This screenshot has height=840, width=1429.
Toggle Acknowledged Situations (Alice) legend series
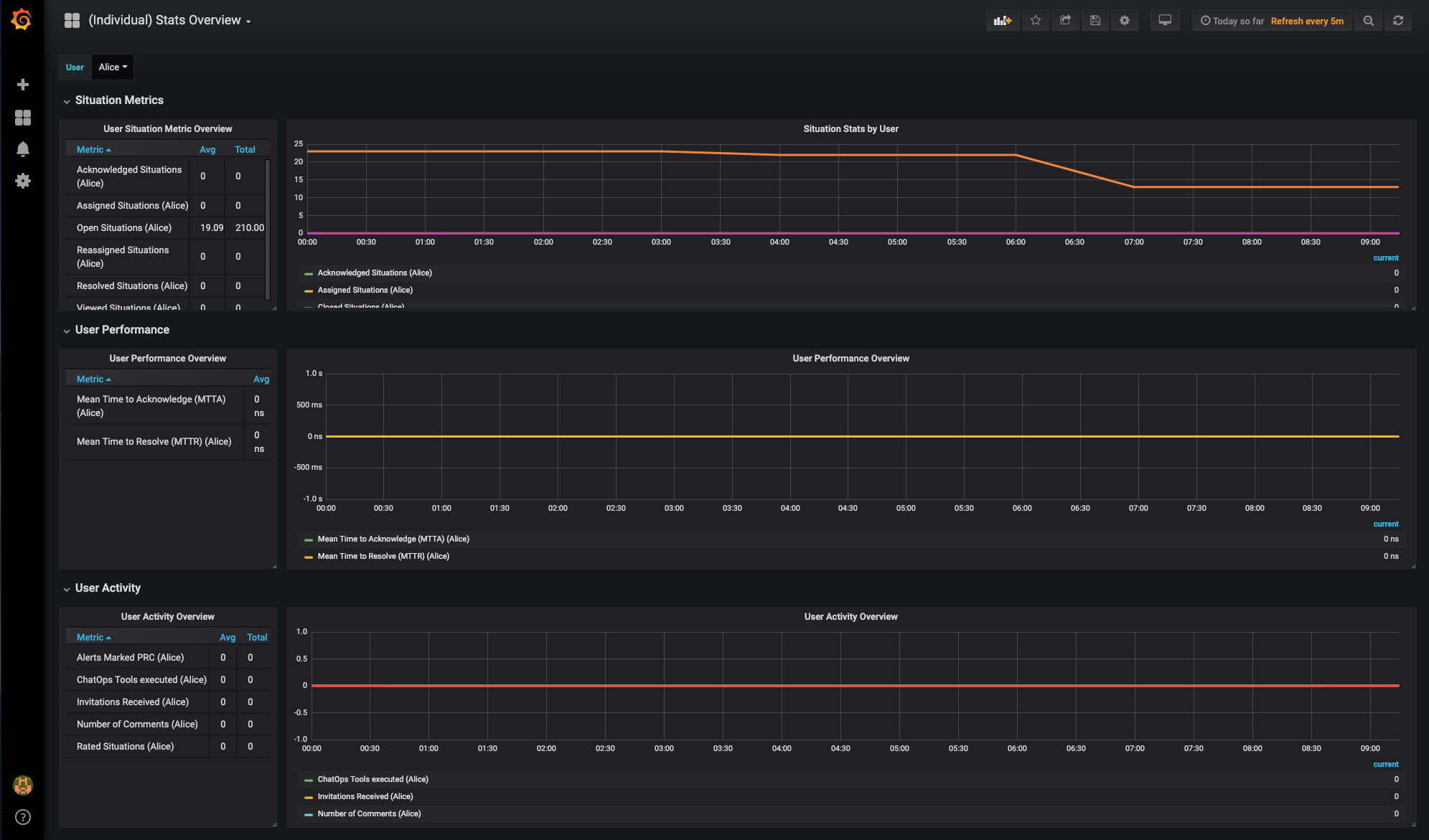coord(375,273)
